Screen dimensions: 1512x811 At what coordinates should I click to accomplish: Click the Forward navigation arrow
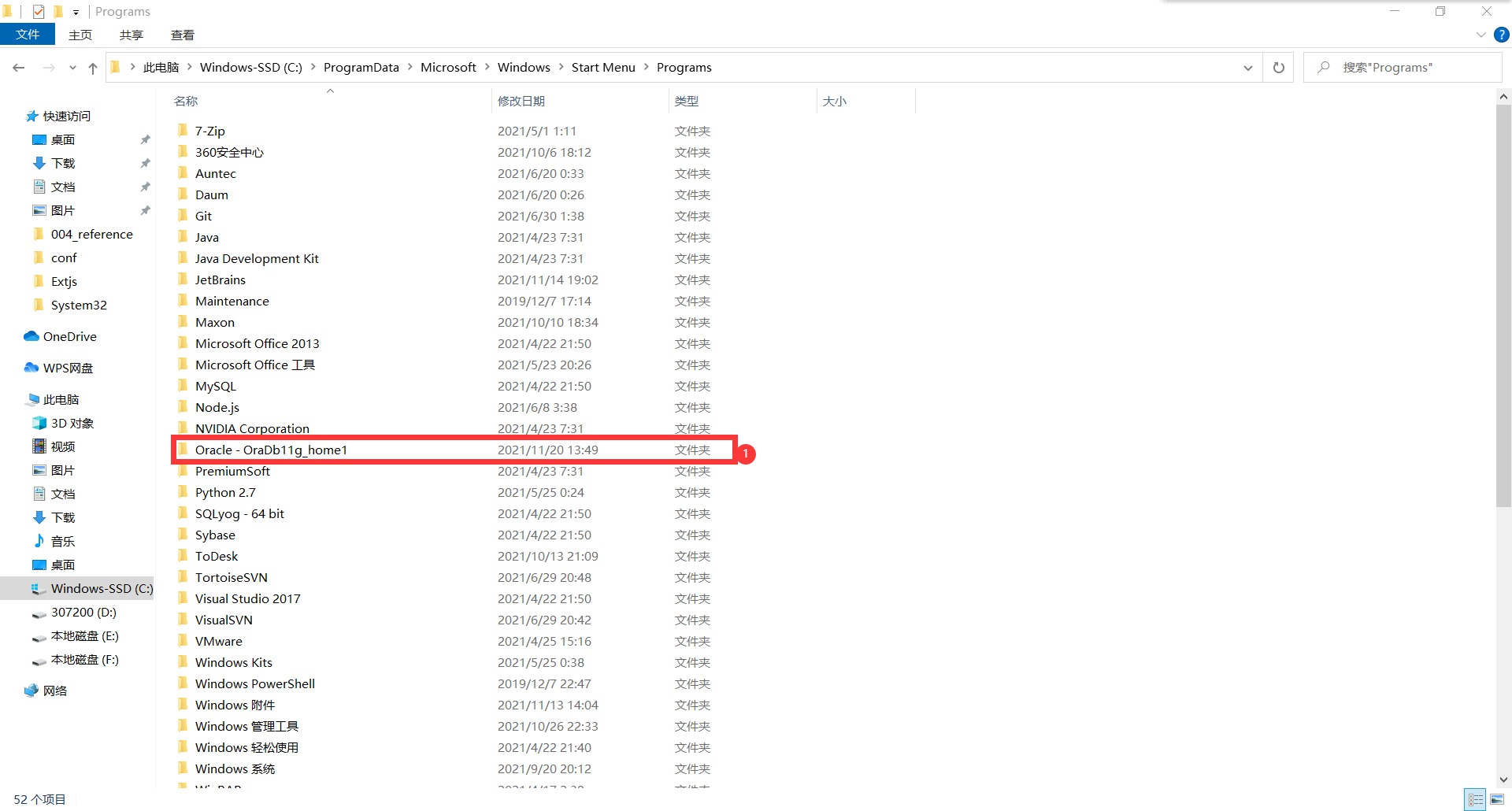point(49,68)
